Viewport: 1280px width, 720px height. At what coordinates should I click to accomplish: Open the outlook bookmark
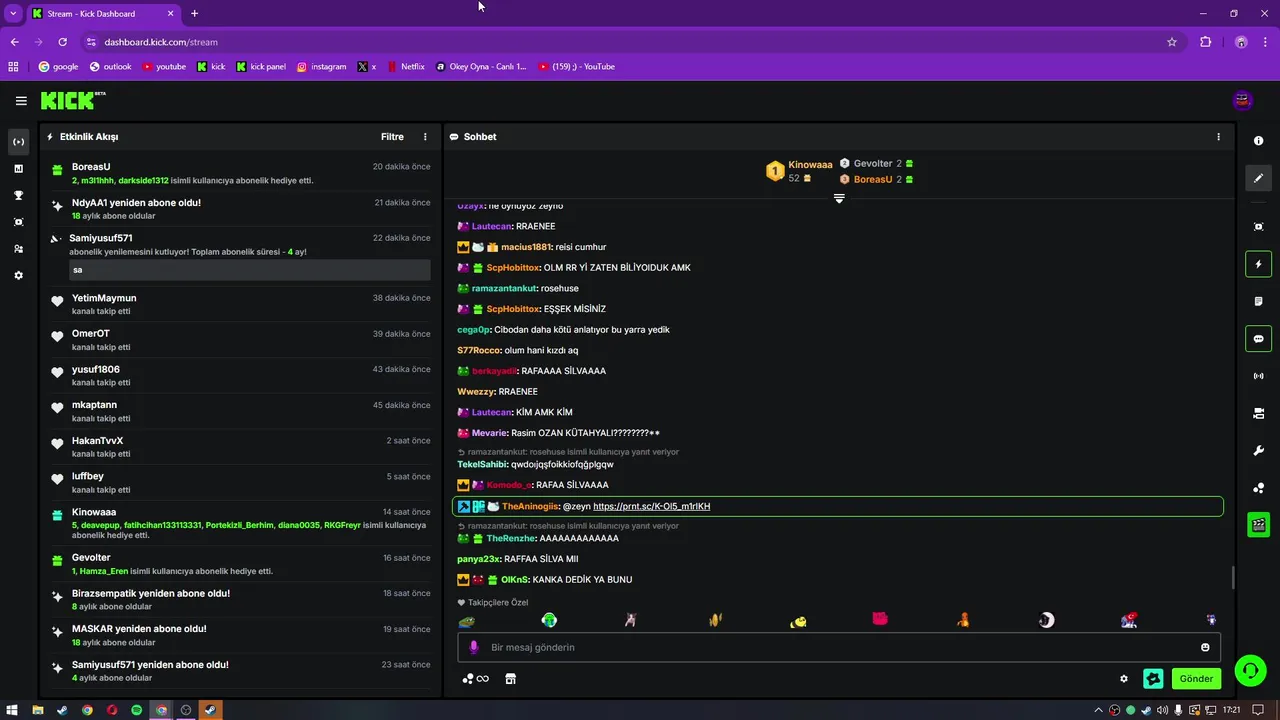pyautogui.click(x=110, y=67)
